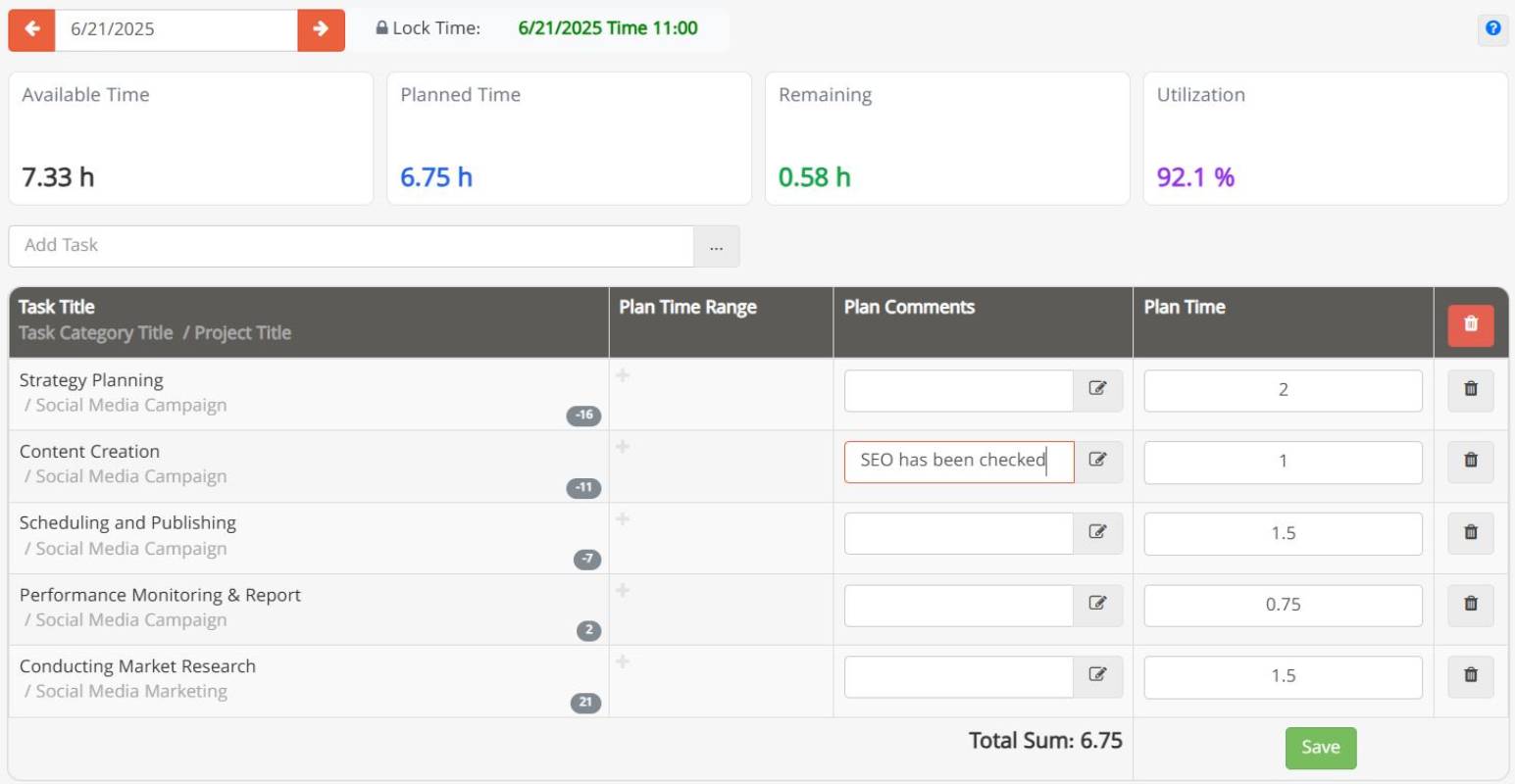Select the Scheduling and Publishing plan time box

pos(1283,534)
